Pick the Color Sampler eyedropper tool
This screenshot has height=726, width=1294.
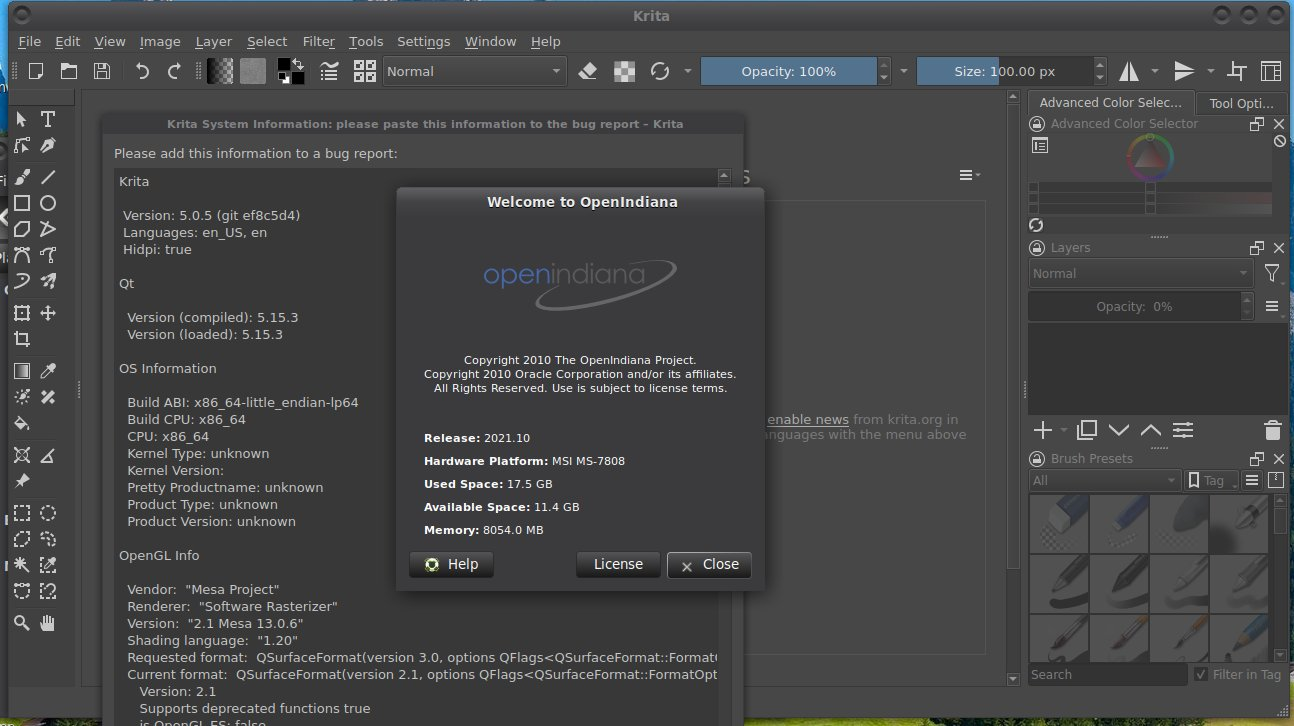47,371
